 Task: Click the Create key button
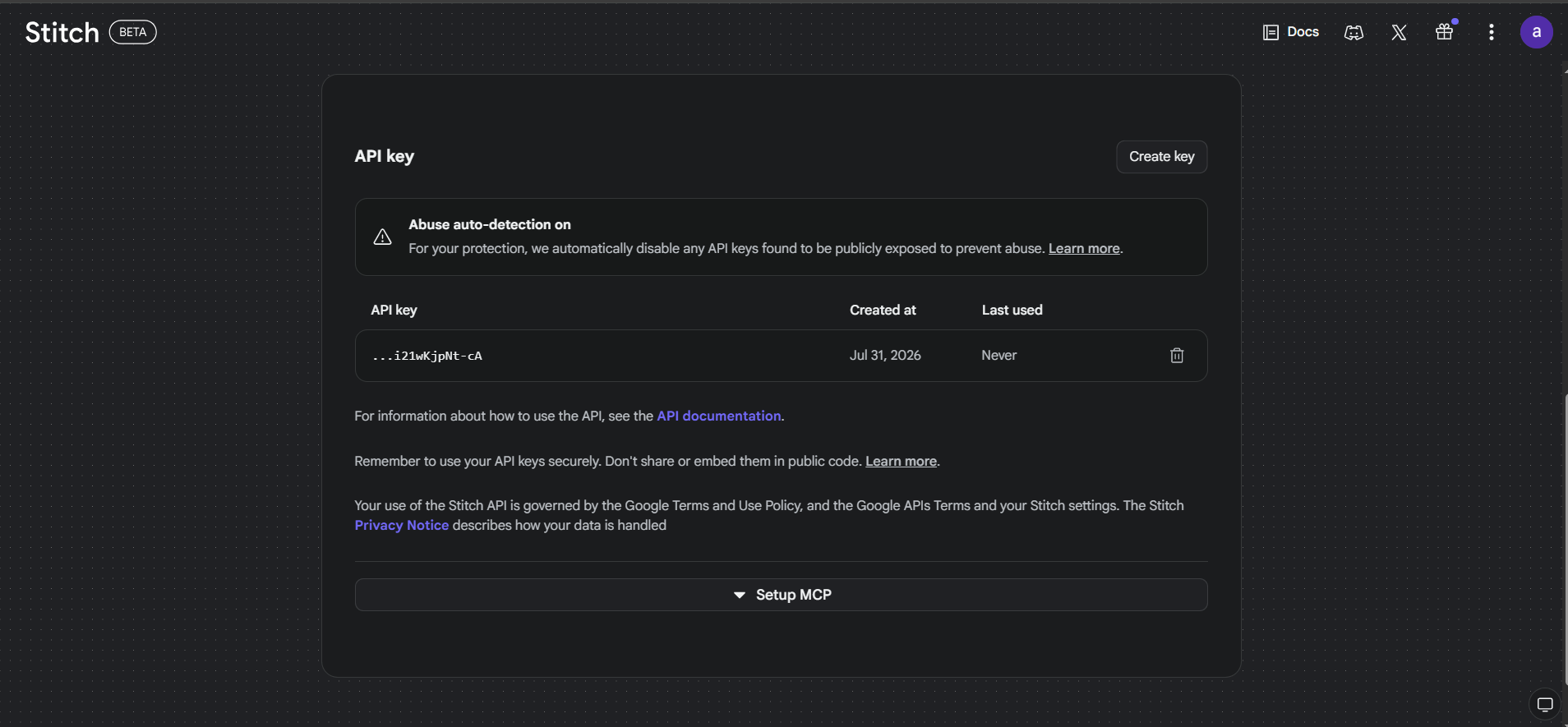pos(1161,157)
